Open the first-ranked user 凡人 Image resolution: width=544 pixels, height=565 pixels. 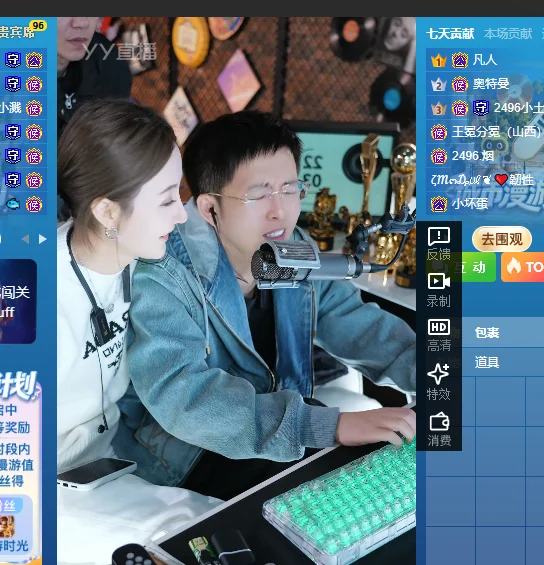pyautogui.click(x=485, y=60)
